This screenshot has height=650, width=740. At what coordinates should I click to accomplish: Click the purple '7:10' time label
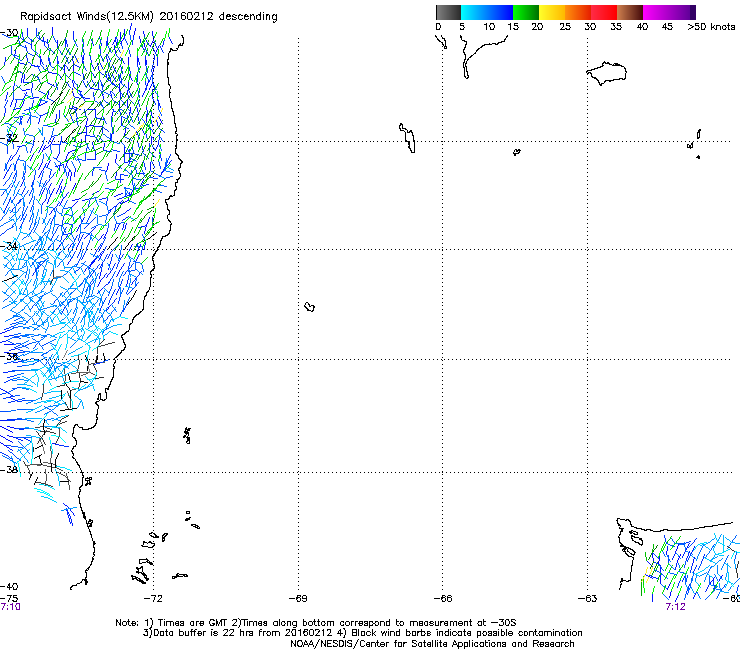[x=10, y=607]
